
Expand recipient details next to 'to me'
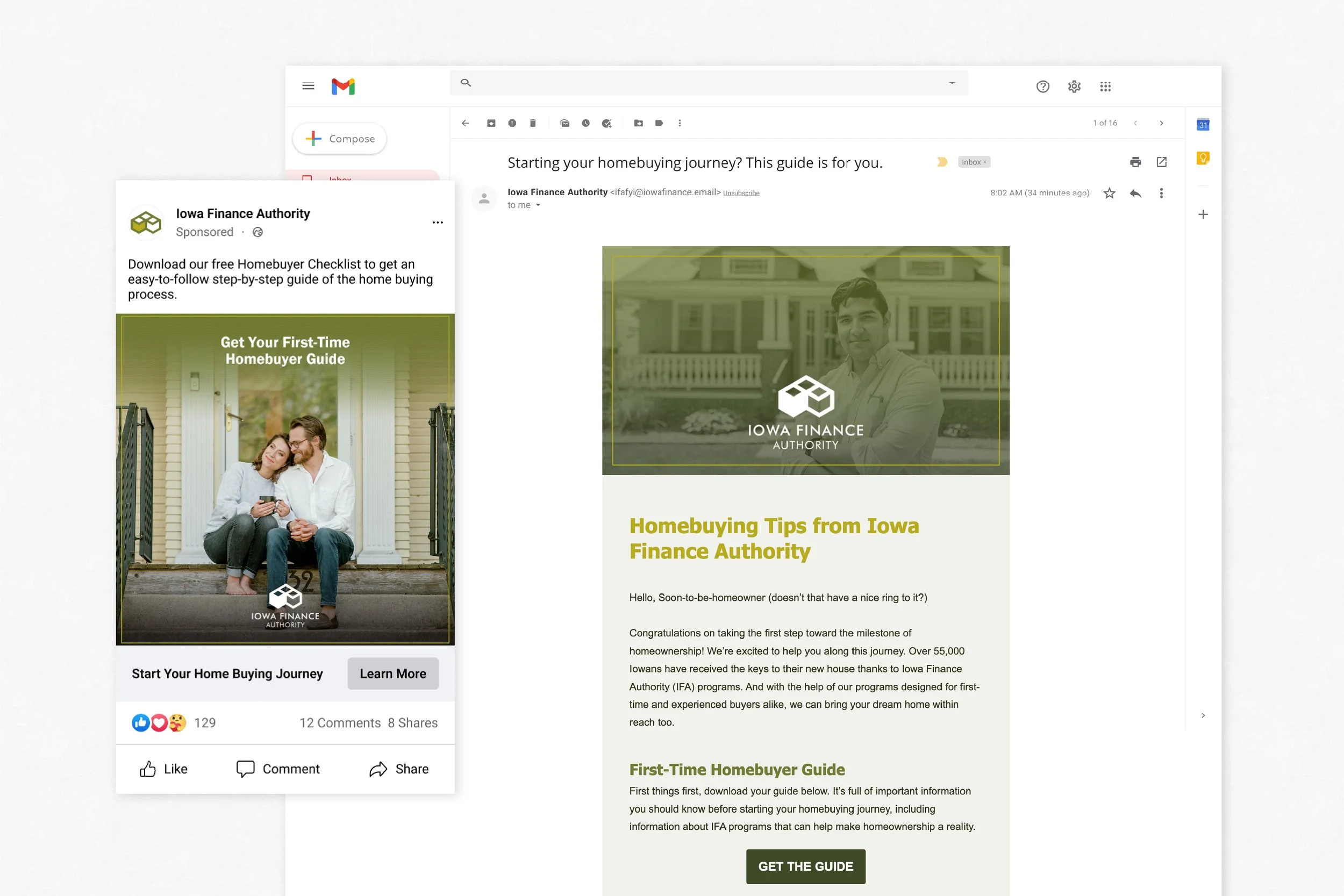pyautogui.click(x=538, y=205)
